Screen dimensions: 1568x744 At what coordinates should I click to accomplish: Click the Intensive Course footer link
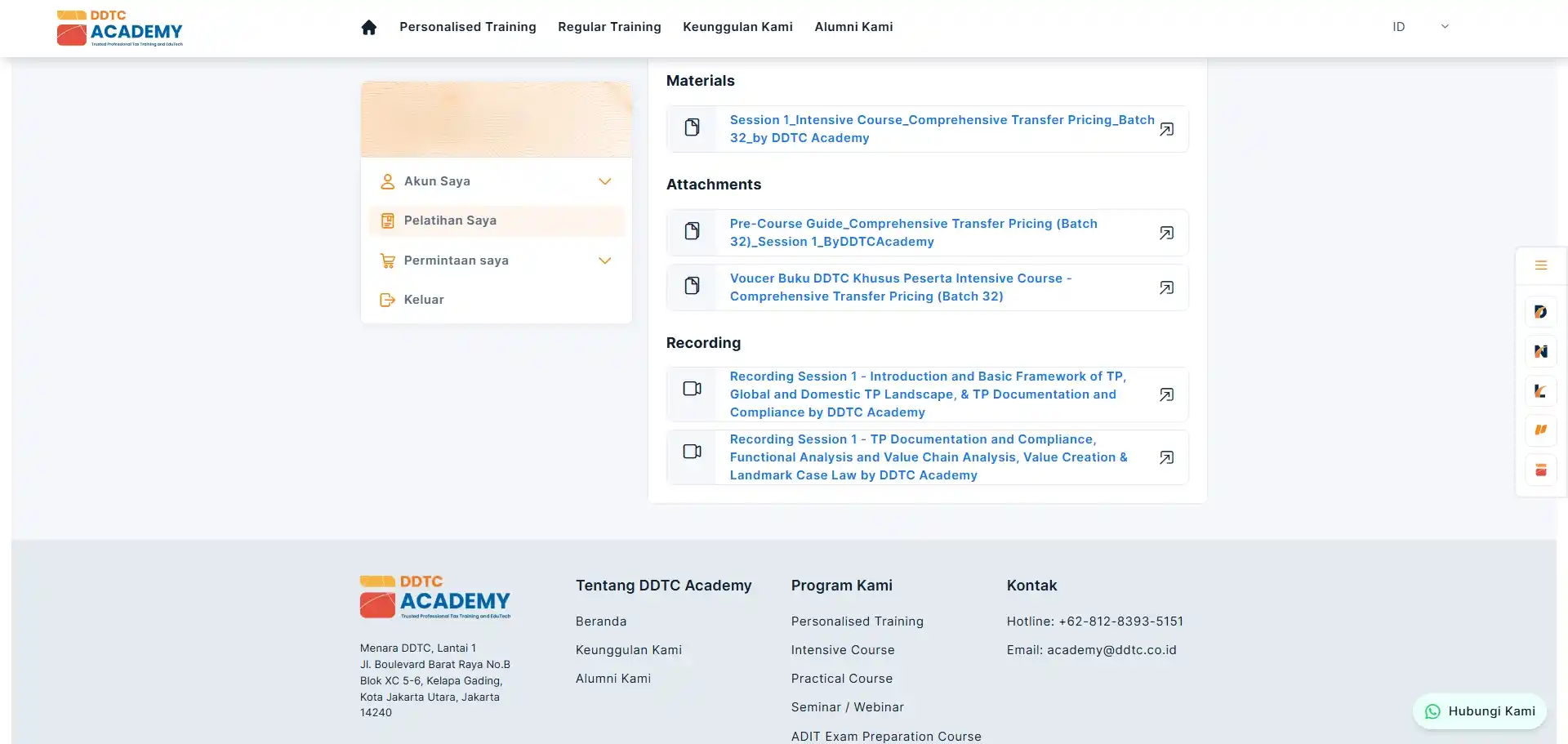pos(843,650)
